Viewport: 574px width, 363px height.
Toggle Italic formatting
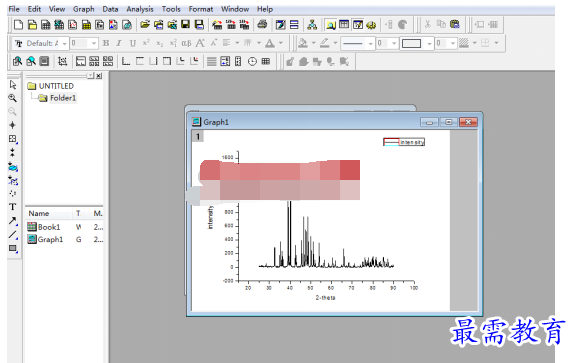[119, 43]
